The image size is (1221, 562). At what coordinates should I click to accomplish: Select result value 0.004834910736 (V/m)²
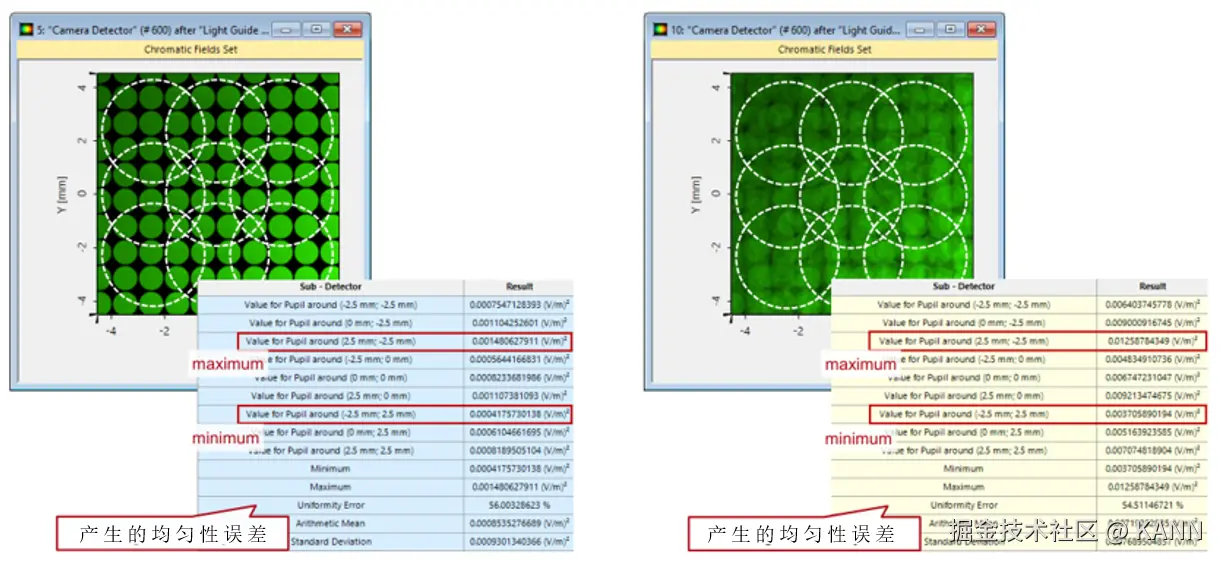(x=1153, y=359)
